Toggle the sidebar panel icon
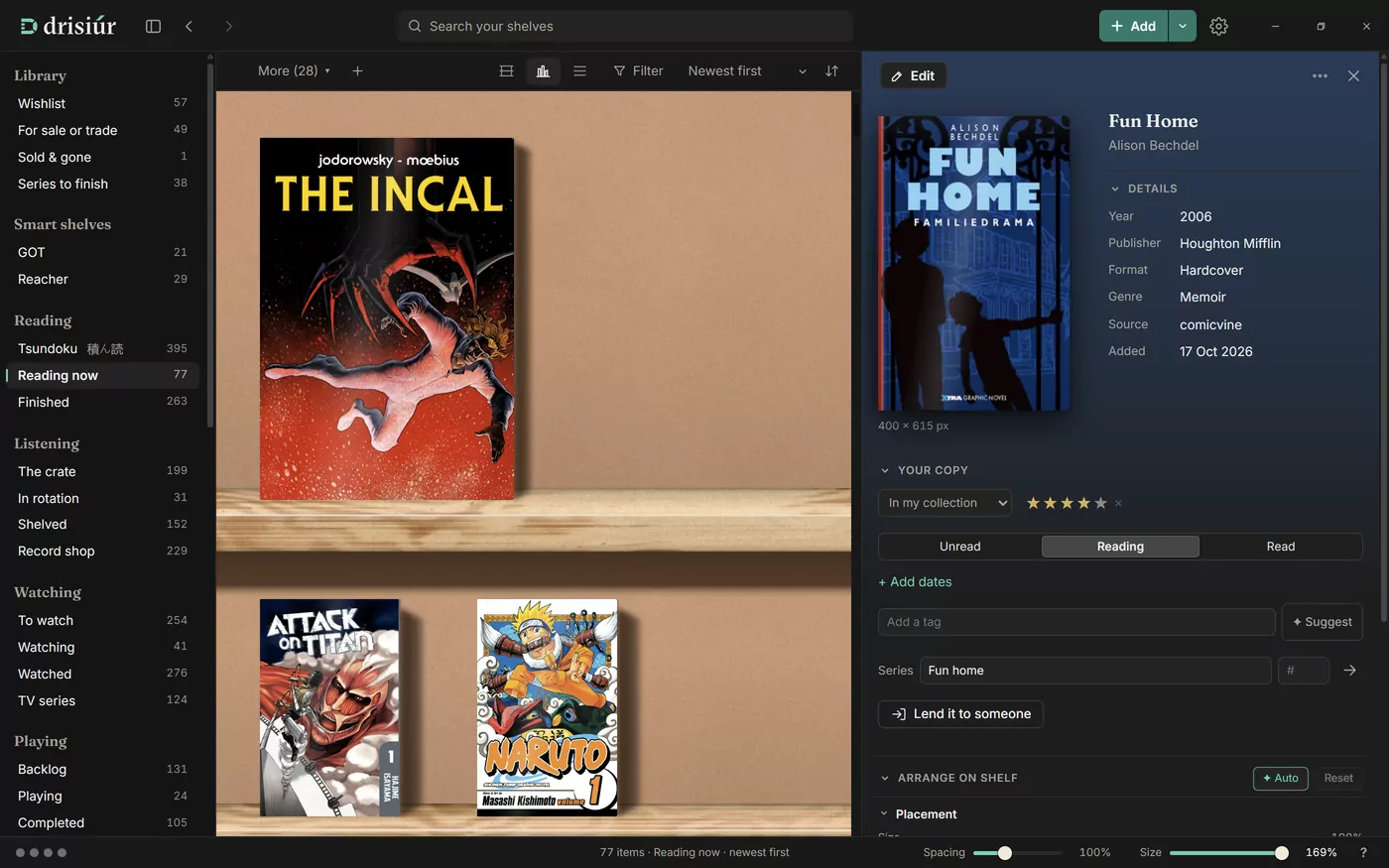The image size is (1389, 868). coord(153,26)
